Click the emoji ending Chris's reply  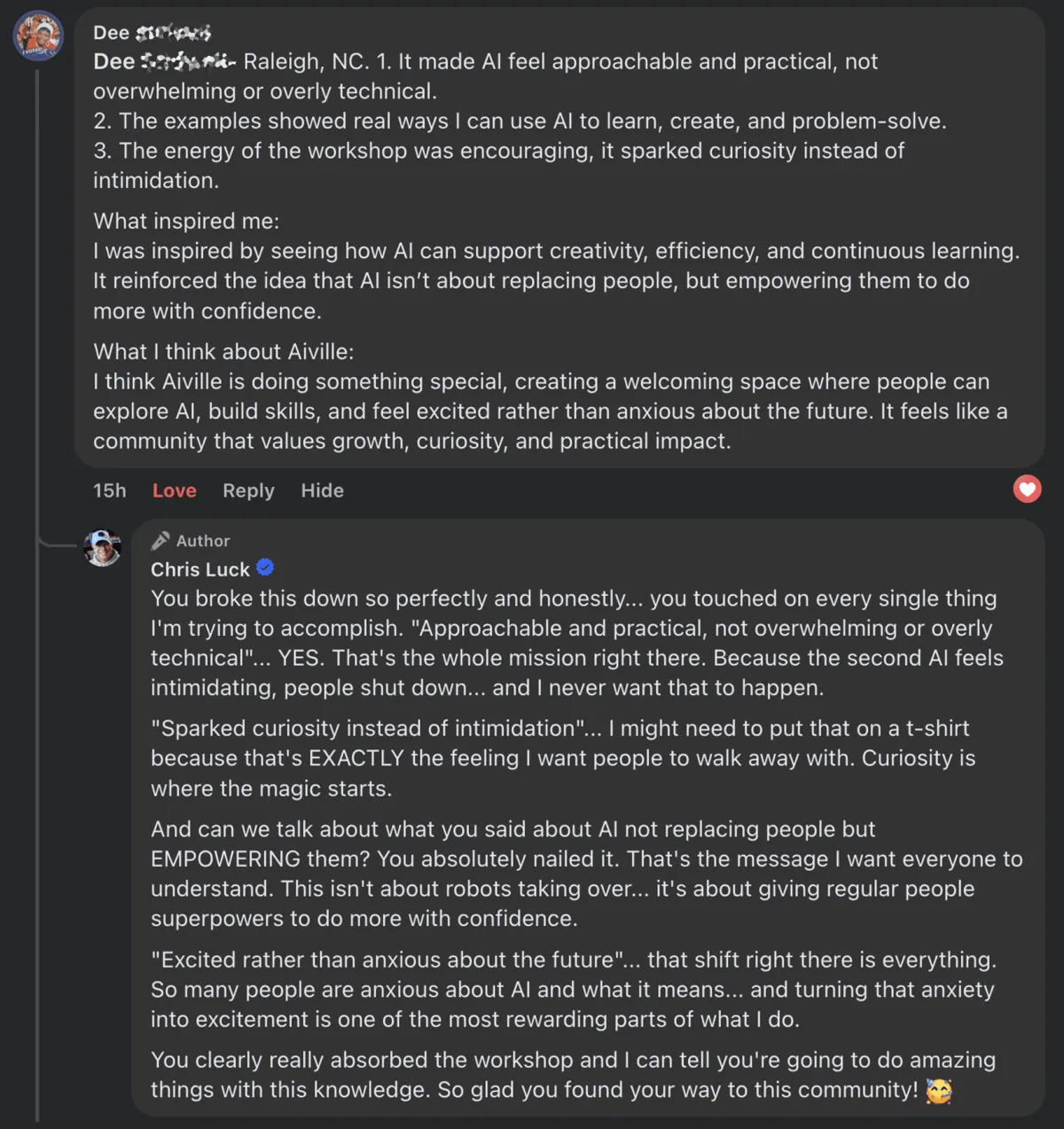(x=938, y=1091)
